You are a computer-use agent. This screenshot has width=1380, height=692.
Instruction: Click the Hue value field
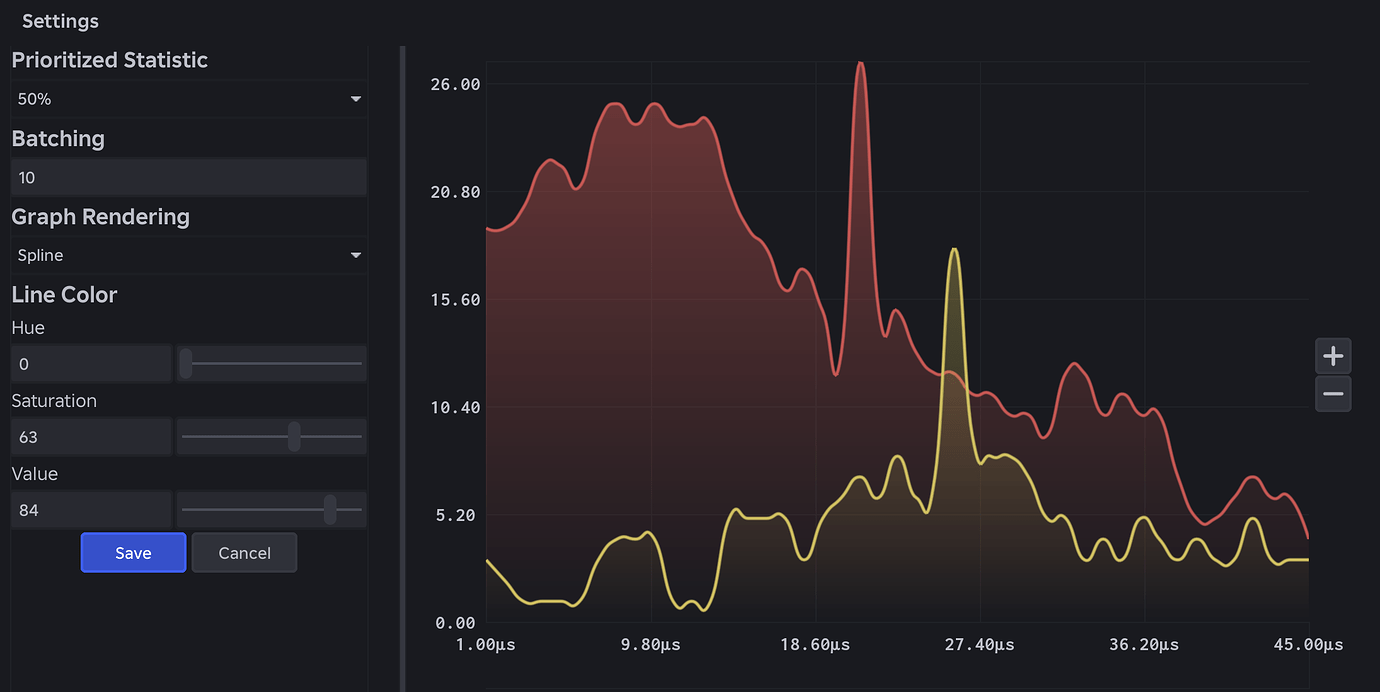tap(91, 364)
